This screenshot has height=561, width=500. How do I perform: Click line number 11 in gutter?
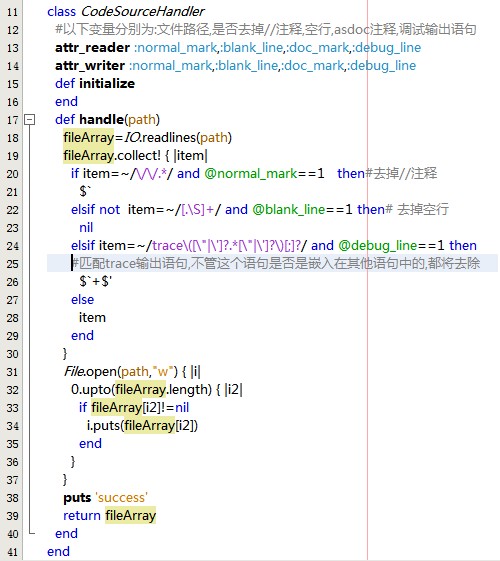click(x=12, y=12)
